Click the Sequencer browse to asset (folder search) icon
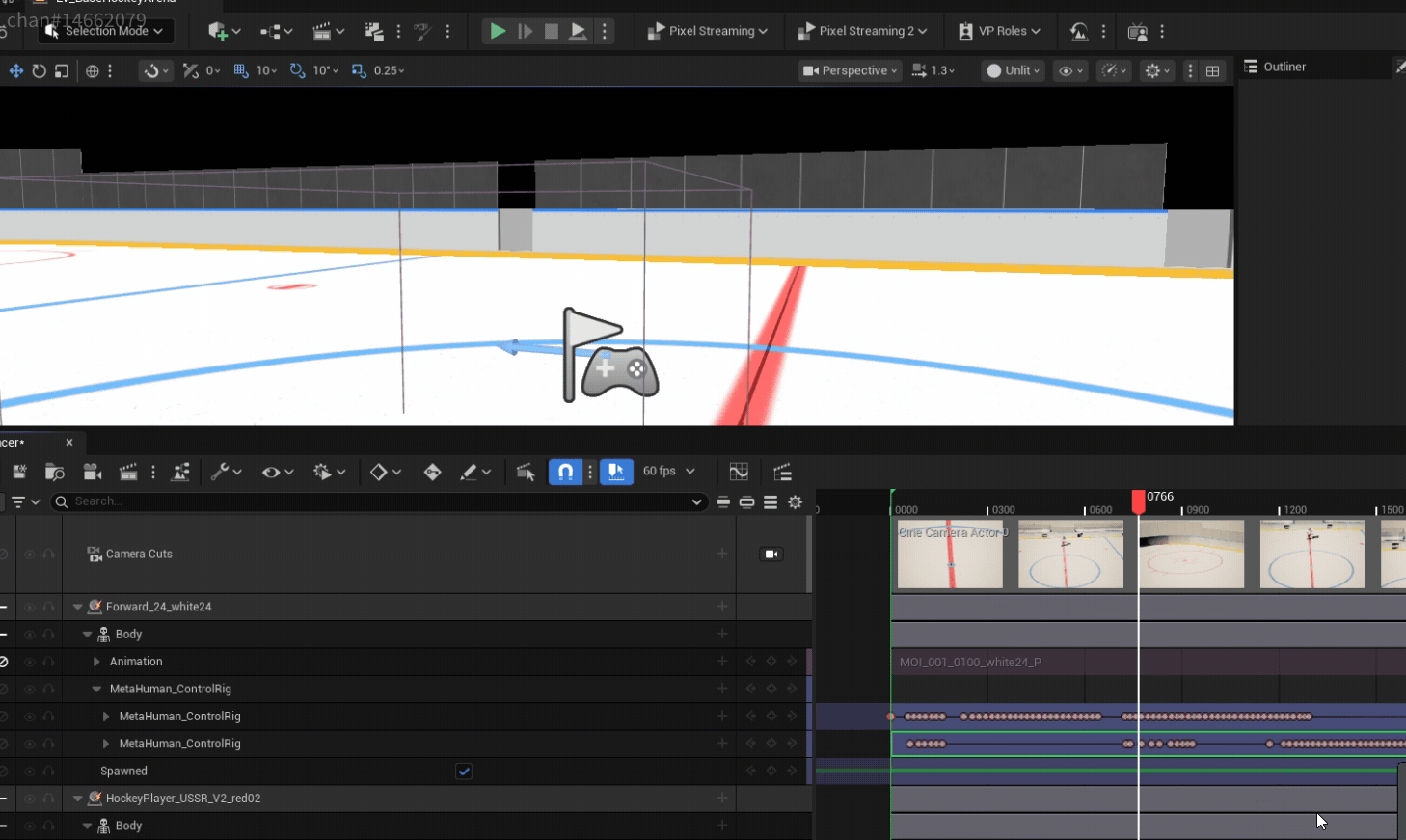The height and width of the screenshot is (840, 1406). click(55, 472)
